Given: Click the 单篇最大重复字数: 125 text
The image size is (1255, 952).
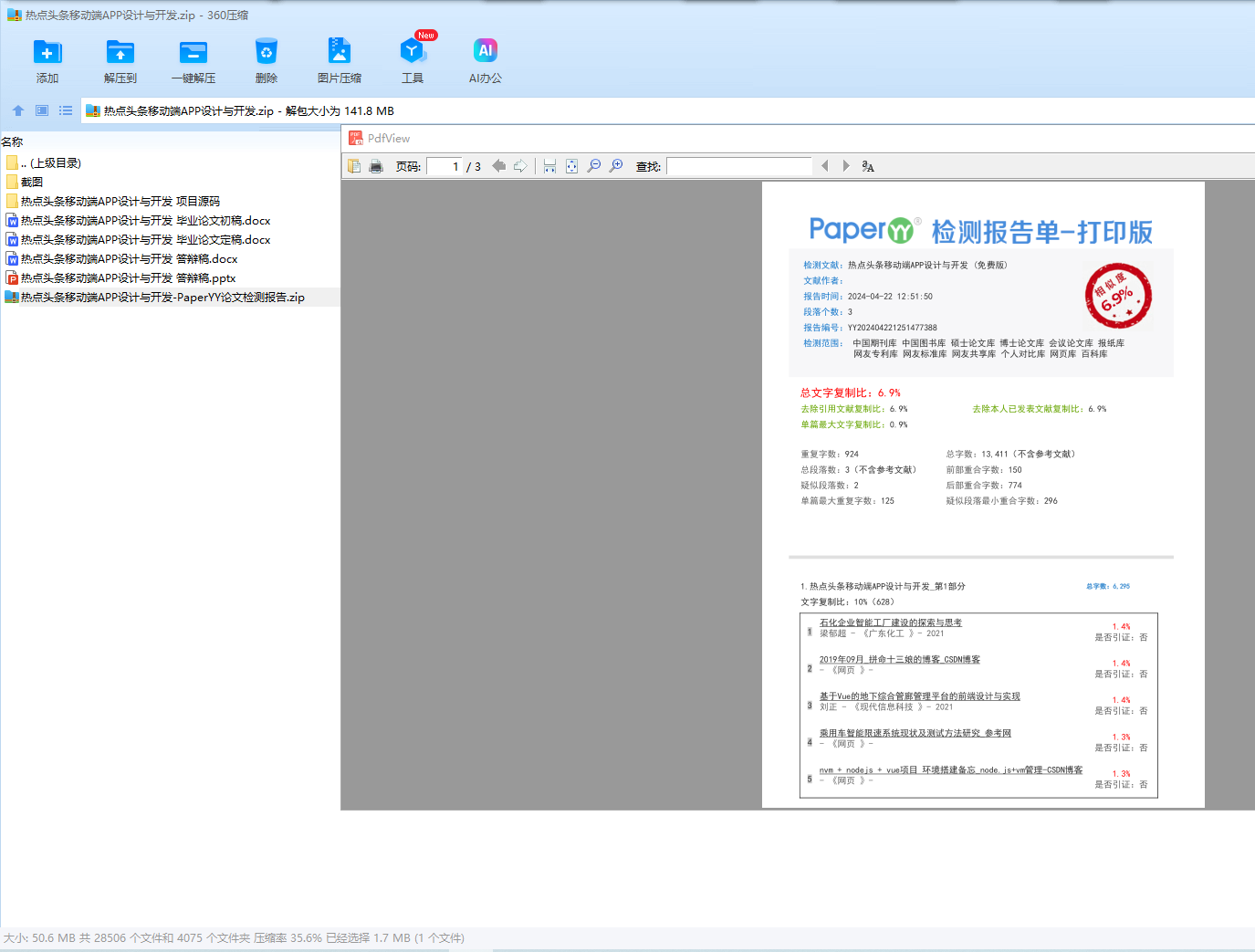Looking at the screenshot, I should click(x=848, y=501).
